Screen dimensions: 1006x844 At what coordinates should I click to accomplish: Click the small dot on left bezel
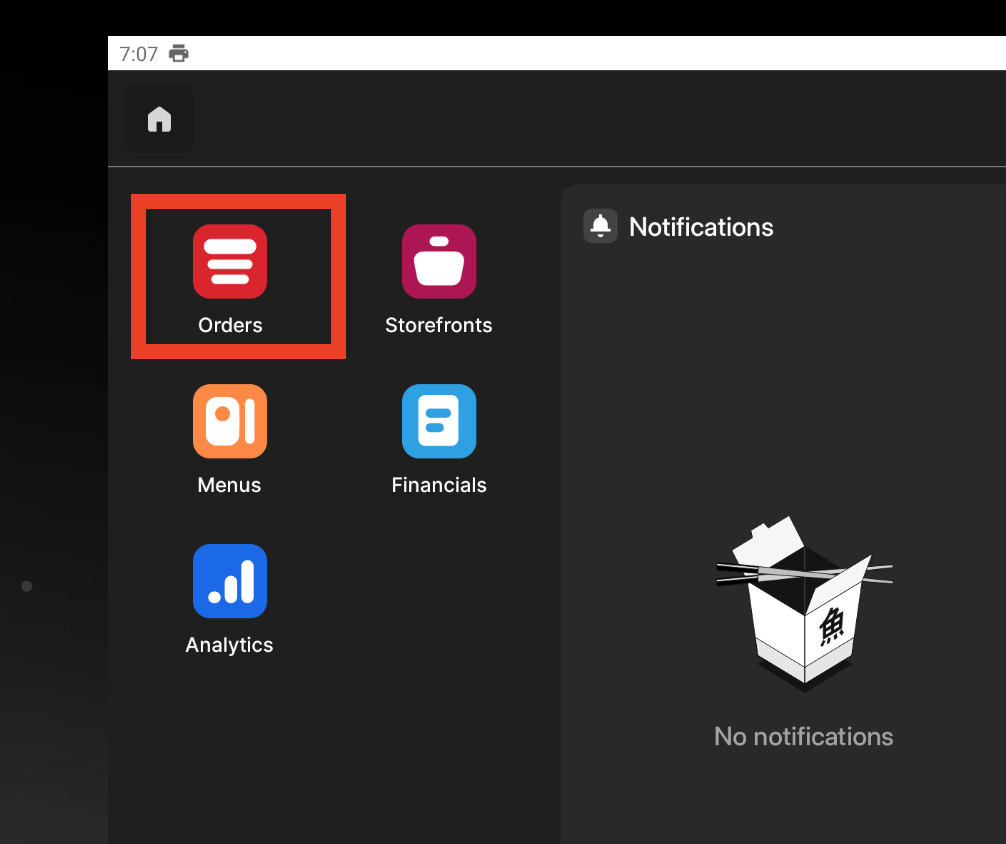27,586
